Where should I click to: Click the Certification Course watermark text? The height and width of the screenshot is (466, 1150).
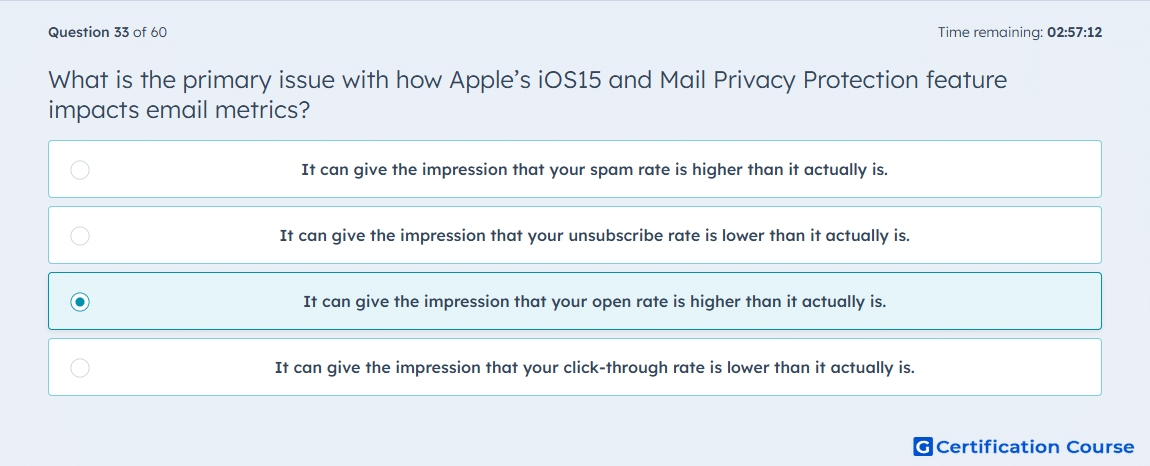1035,446
